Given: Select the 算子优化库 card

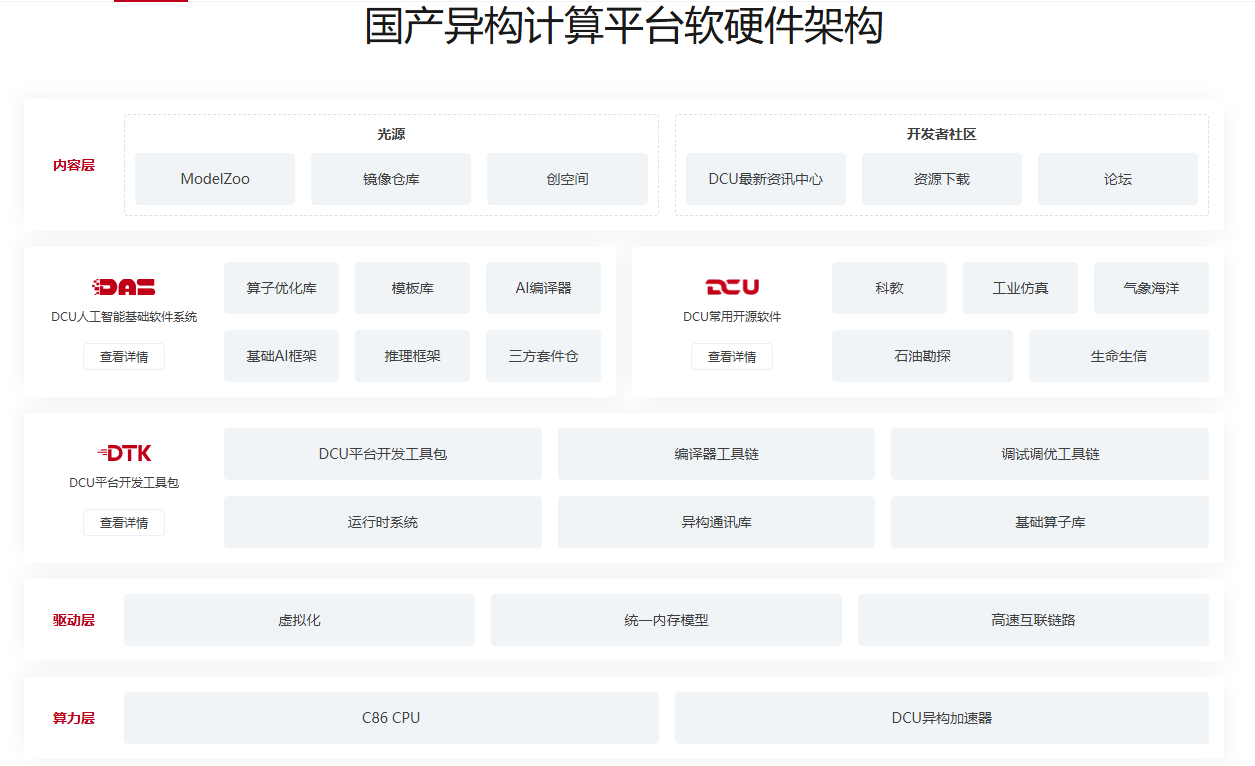Looking at the screenshot, I should pyautogui.click(x=282, y=288).
